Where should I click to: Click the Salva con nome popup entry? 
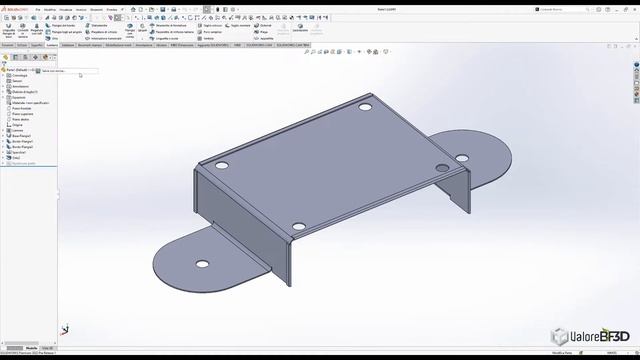(x=67, y=71)
